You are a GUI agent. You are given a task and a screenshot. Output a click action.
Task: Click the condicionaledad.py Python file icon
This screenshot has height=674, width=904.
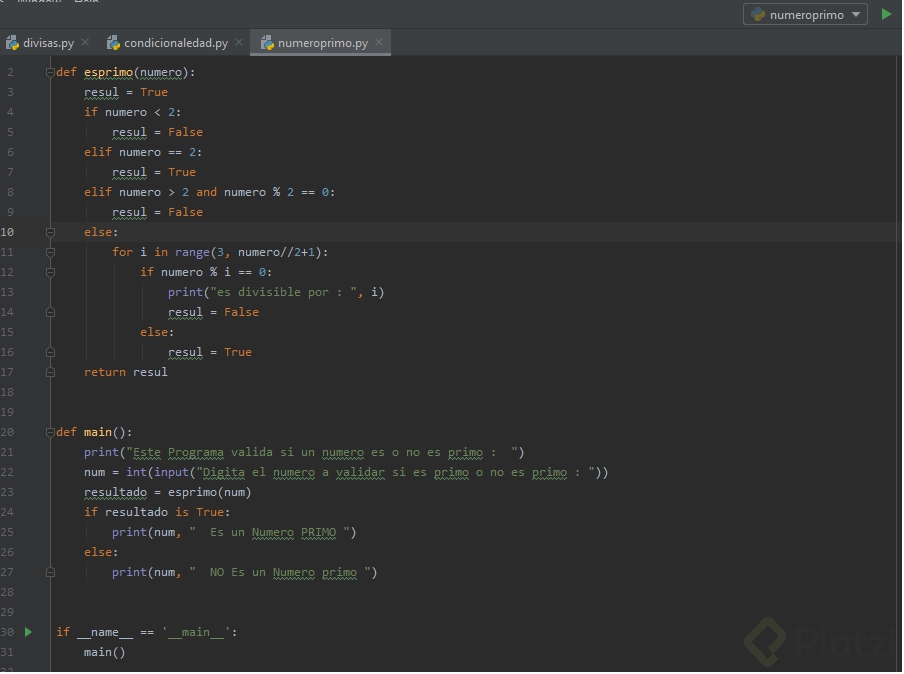(x=113, y=43)
